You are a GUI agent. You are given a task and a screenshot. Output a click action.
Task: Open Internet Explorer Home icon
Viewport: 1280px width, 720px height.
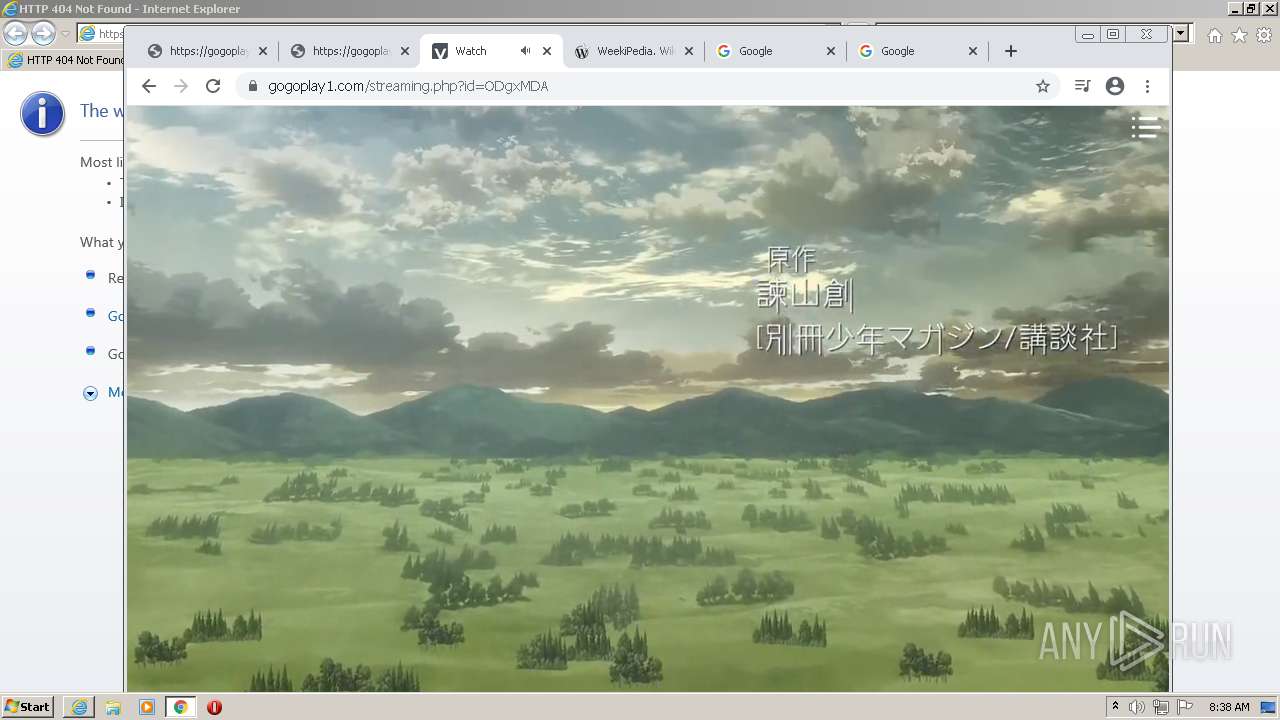click(x=1215, y=35)
